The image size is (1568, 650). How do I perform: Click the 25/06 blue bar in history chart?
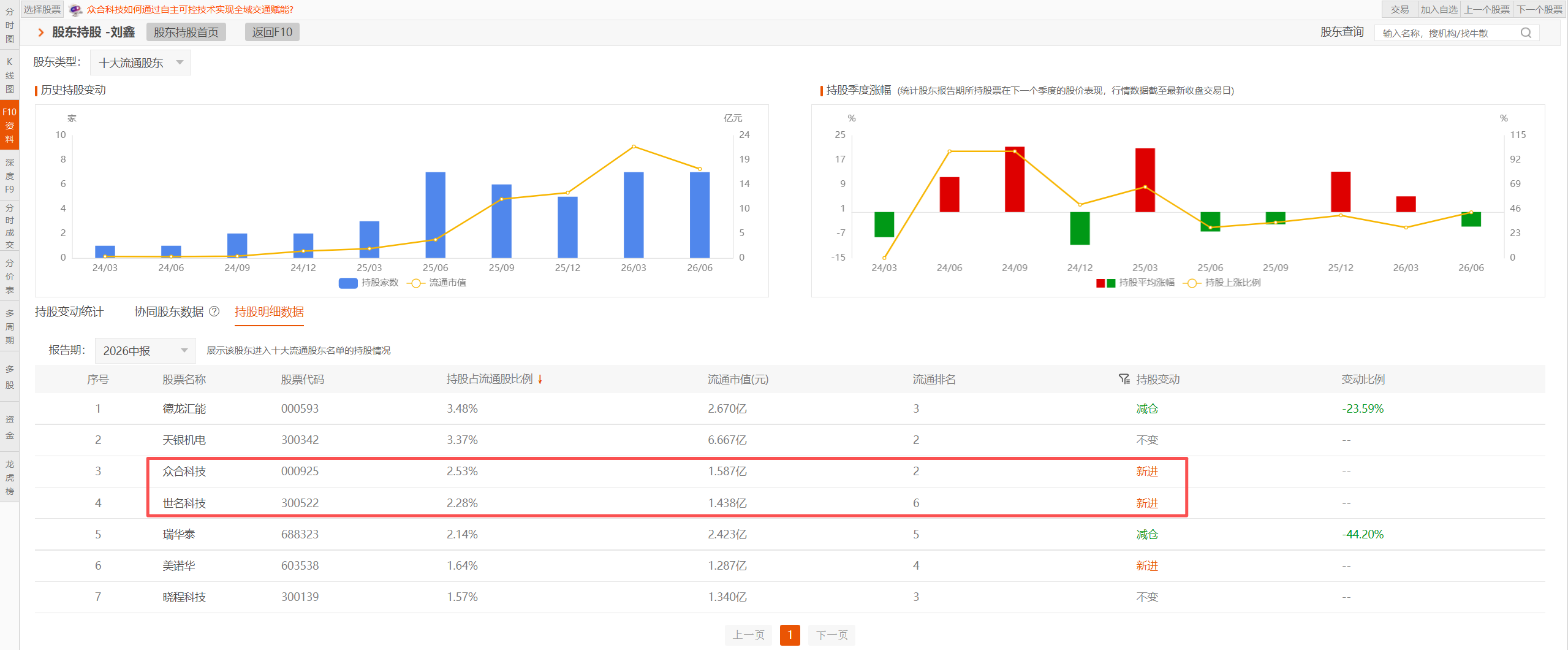click(435, 215)
